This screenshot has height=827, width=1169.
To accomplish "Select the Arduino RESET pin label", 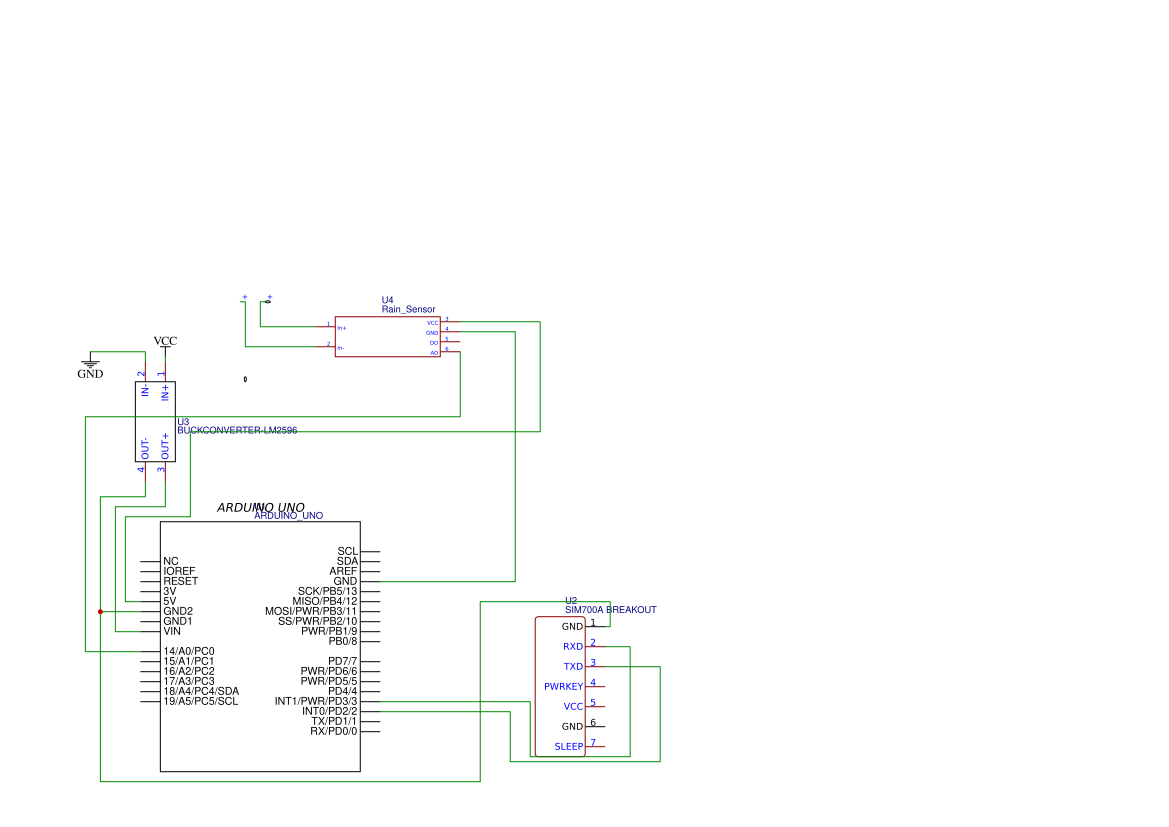I will [180, 581].
